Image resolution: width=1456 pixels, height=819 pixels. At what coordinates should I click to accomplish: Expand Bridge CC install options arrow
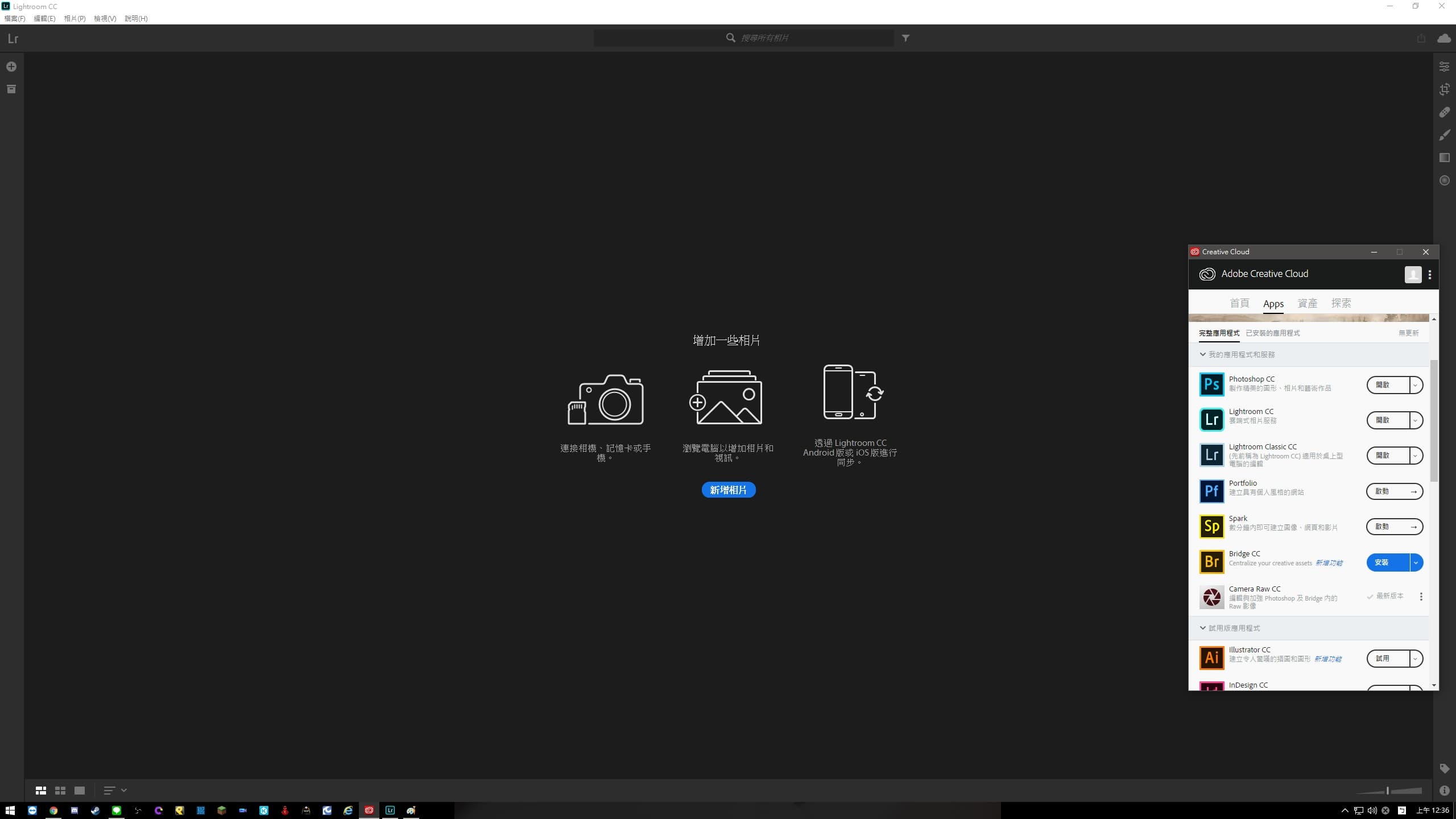(1416, 562)
